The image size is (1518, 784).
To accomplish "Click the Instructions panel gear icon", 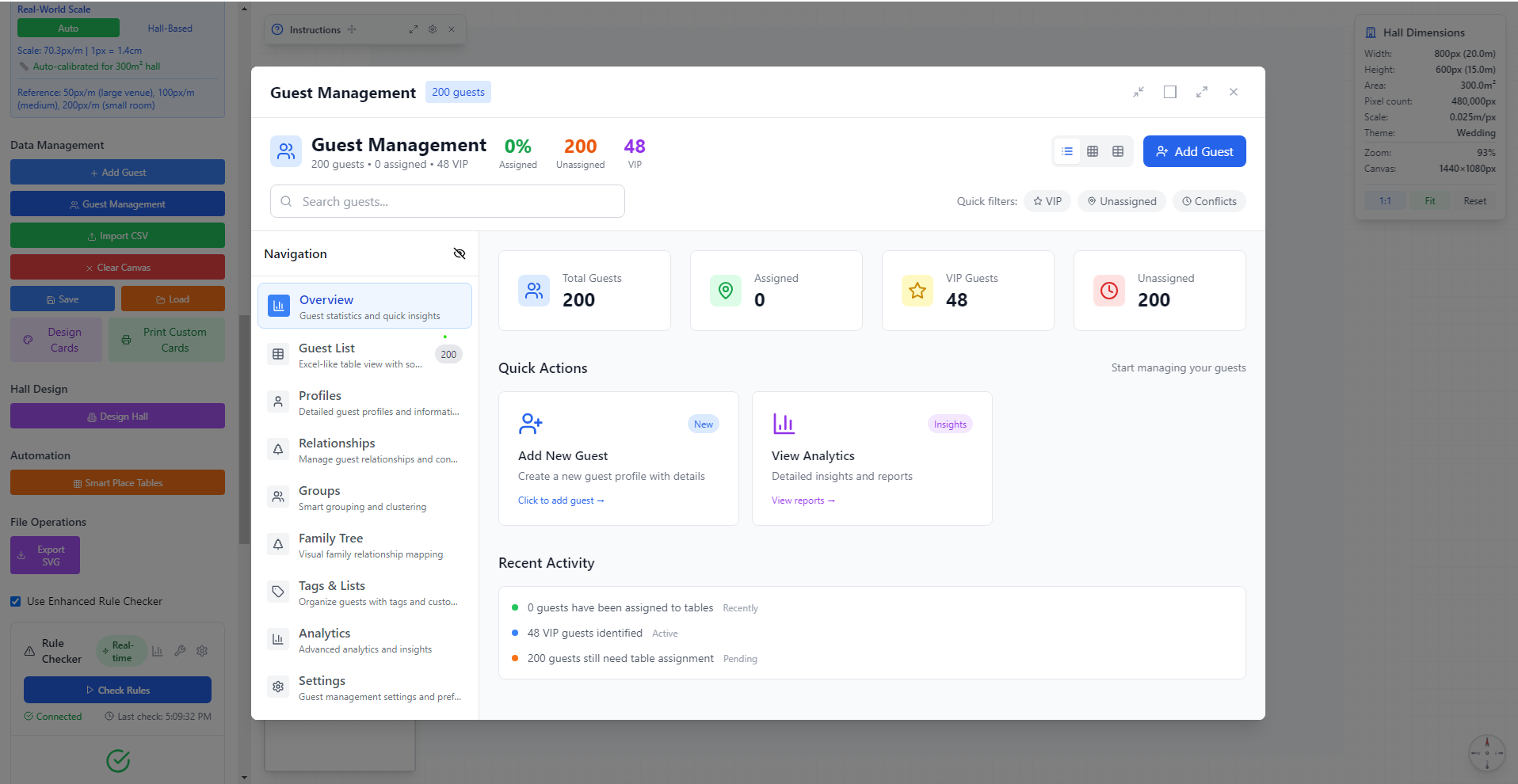I will click(433, 29).
